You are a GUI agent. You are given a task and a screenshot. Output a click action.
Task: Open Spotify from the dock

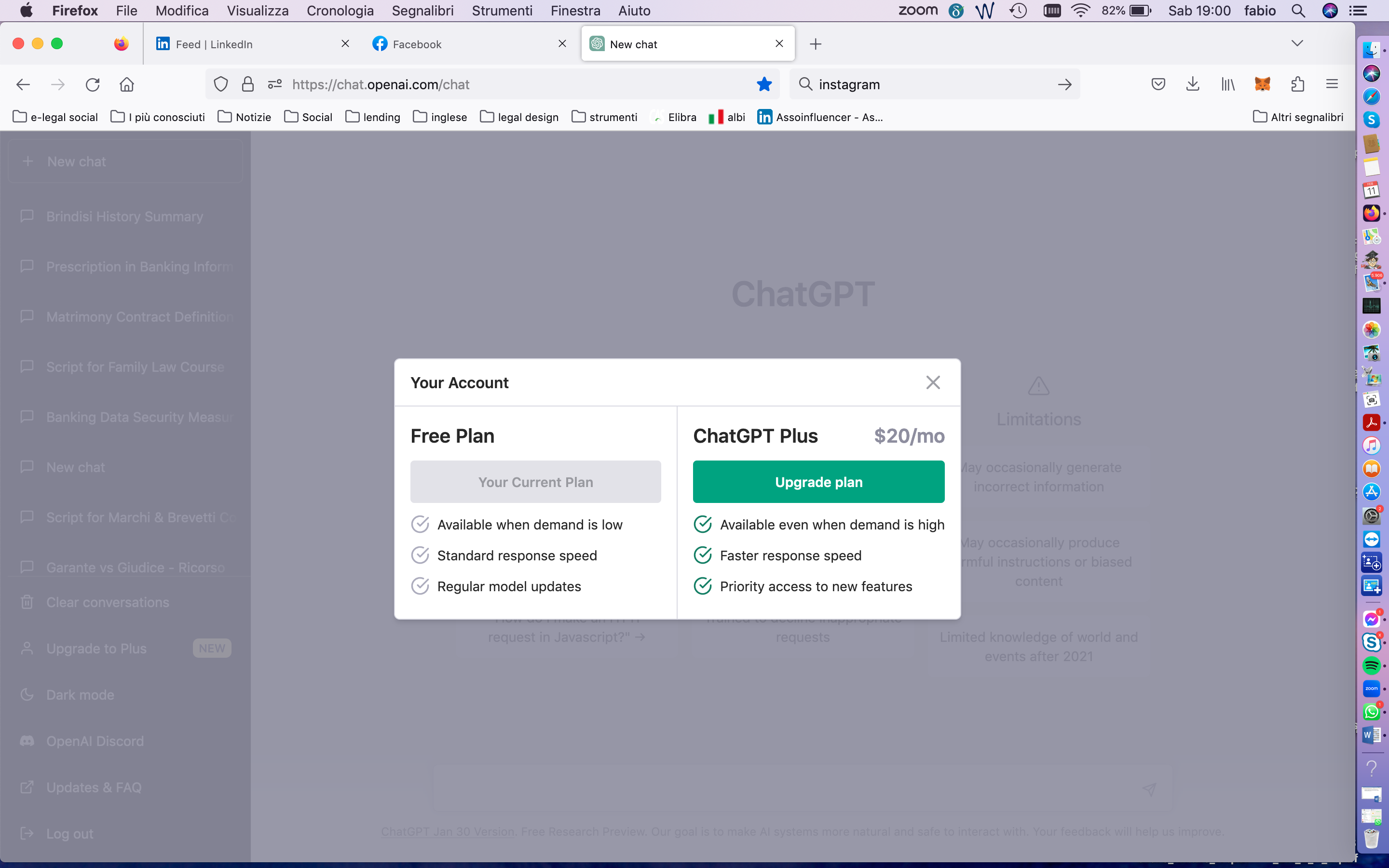pos(1371,665)
